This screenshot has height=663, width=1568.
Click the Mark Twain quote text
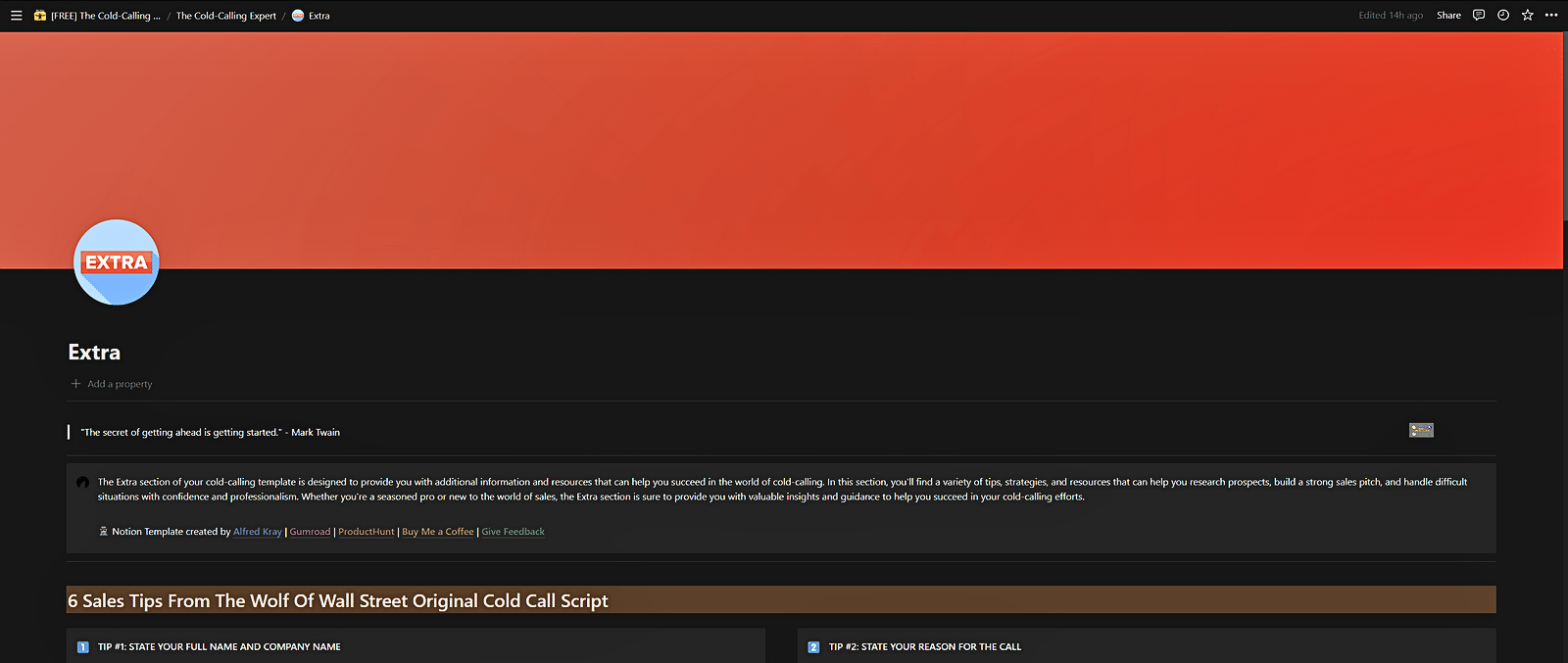[x=210, y=432]
